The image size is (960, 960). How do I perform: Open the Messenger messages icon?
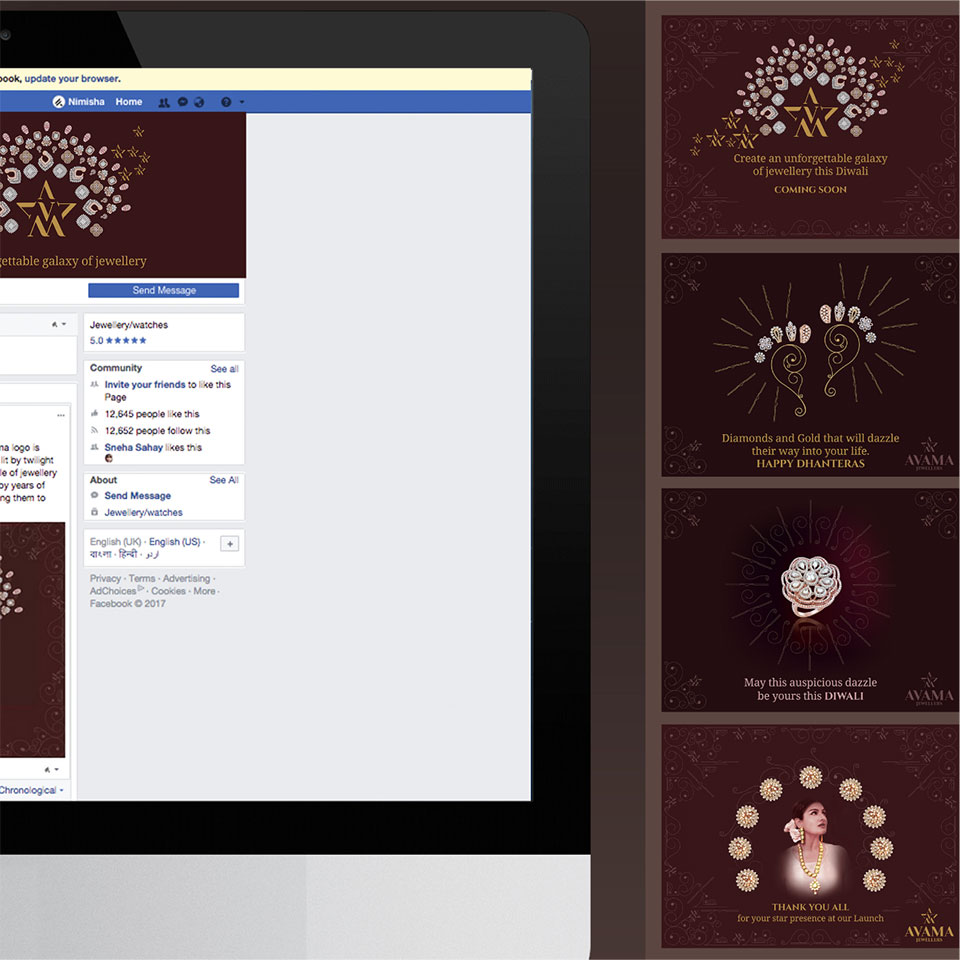click(183, 101)
